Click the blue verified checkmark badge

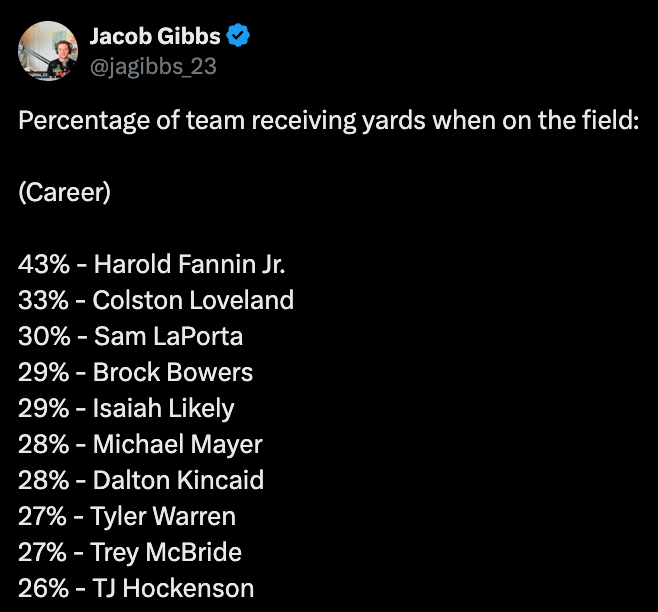238,35
